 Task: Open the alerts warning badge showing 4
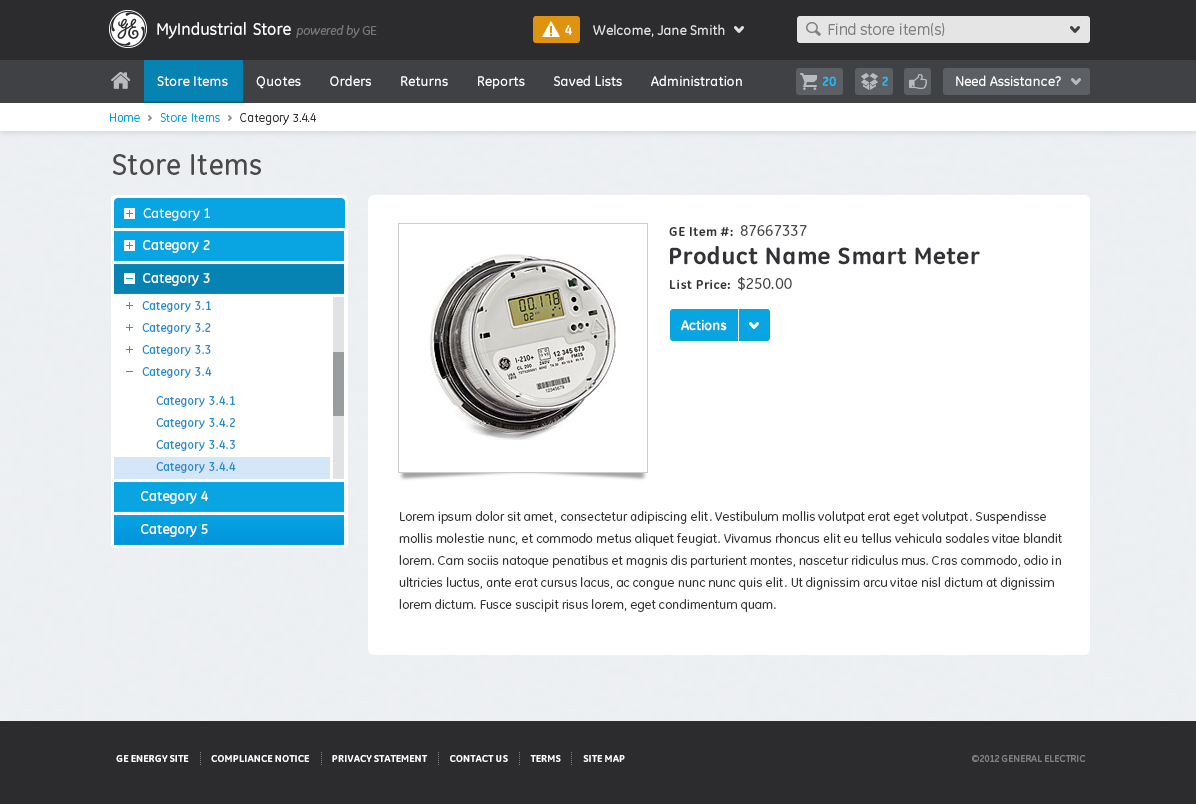pos(556,30)
